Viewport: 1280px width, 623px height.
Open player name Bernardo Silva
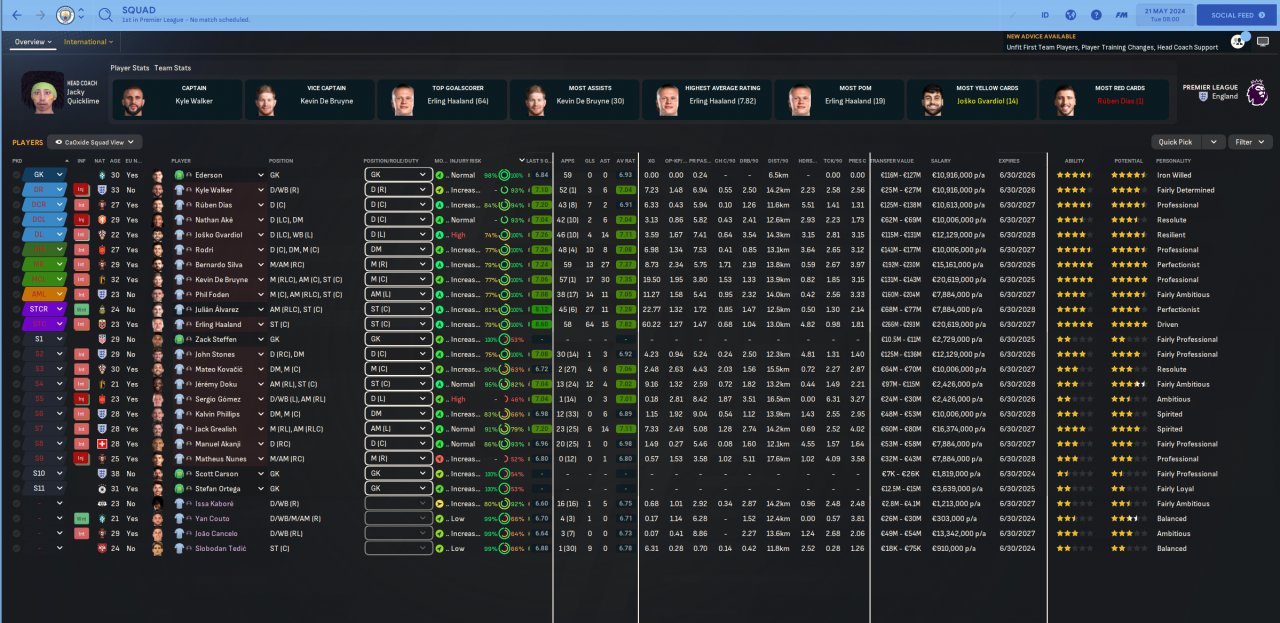click(x=220, y=265)
